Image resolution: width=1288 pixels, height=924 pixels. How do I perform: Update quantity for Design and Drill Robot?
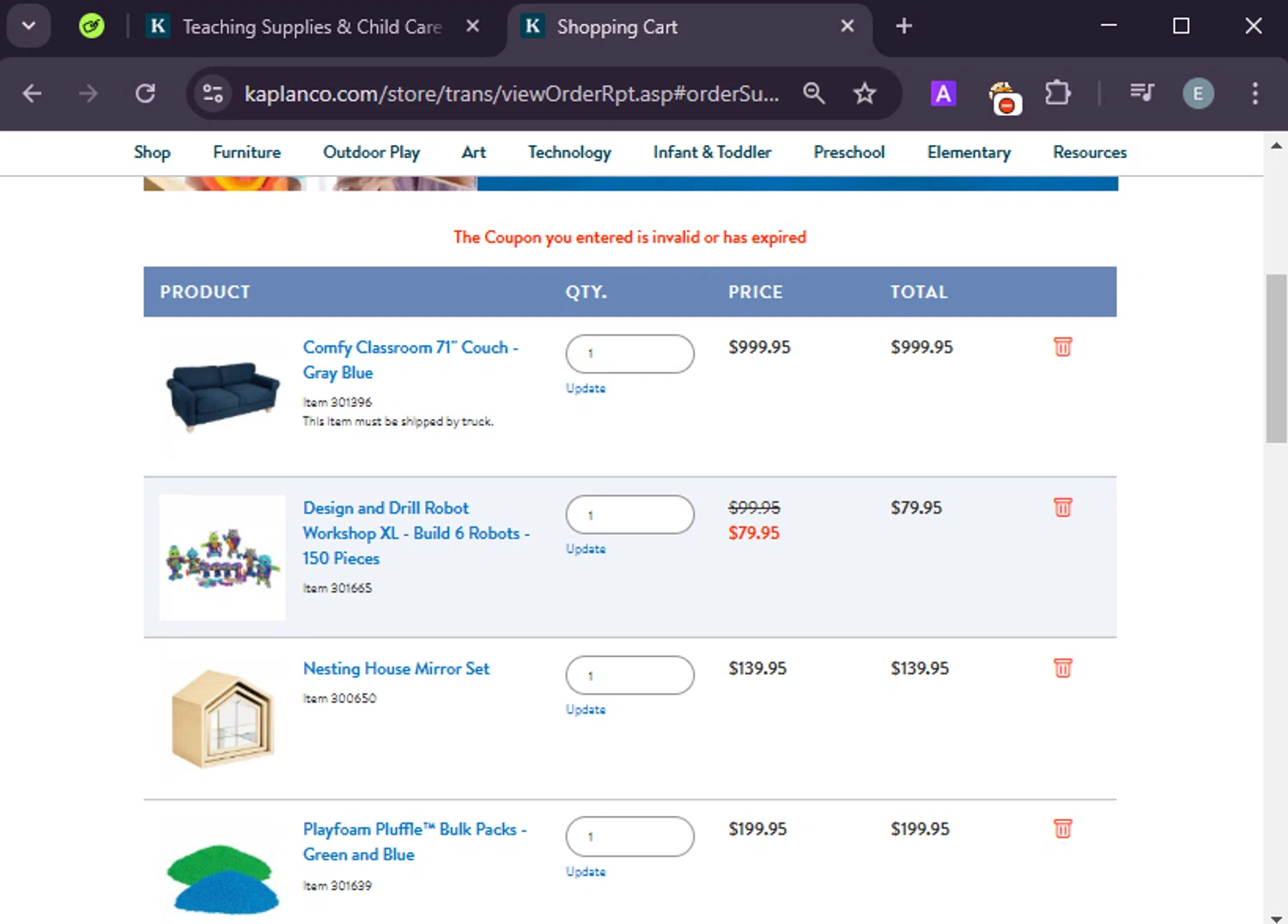click(586, 549)
